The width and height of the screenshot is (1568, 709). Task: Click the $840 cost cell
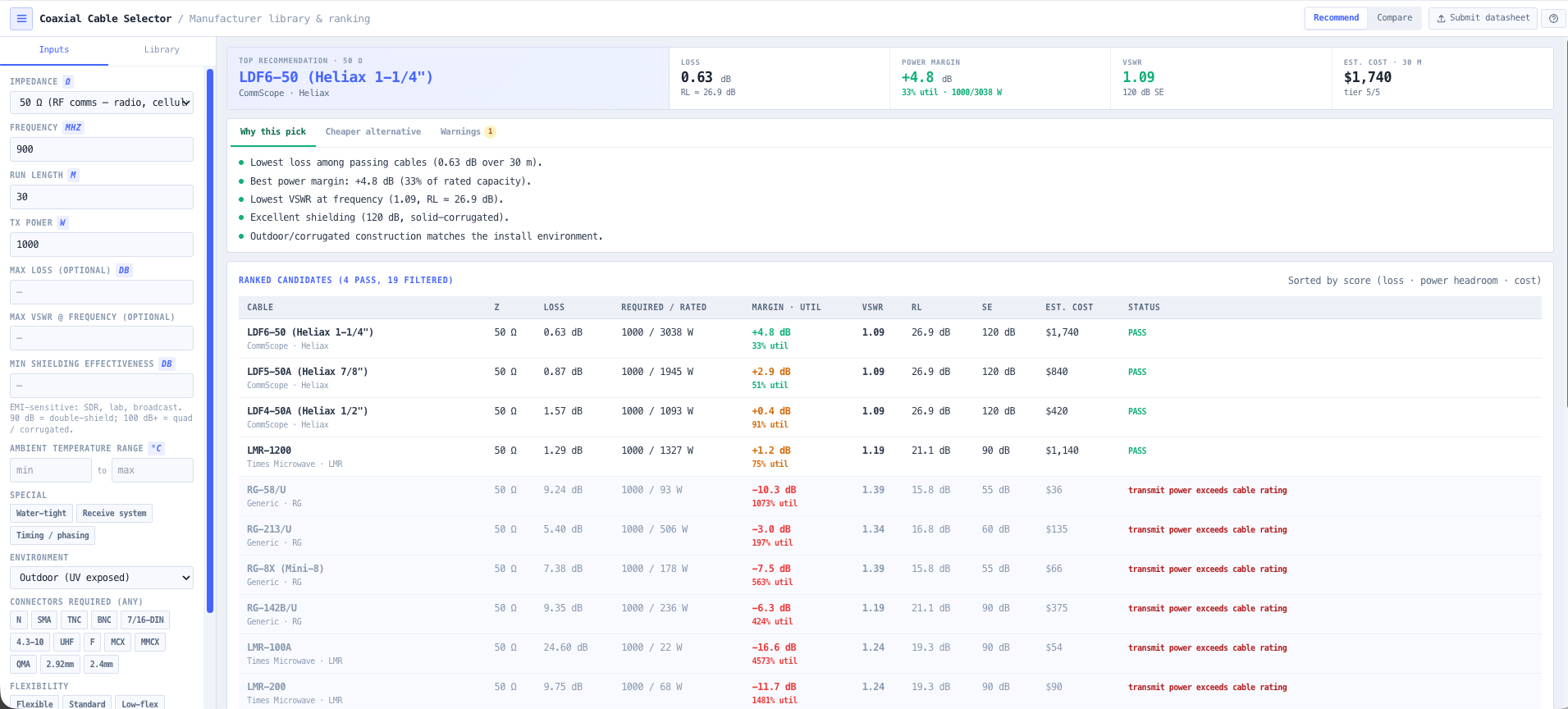click(1057, 372)
